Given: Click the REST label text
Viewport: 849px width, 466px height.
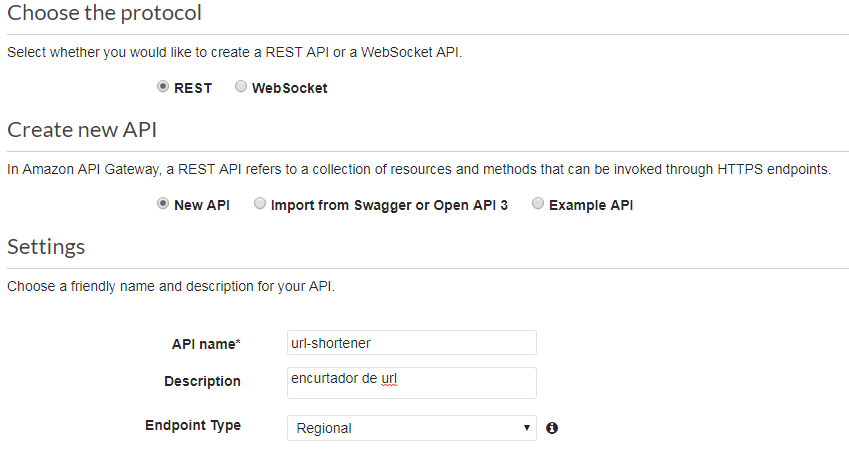Looking at the screenshot, I should click(193, 88).
